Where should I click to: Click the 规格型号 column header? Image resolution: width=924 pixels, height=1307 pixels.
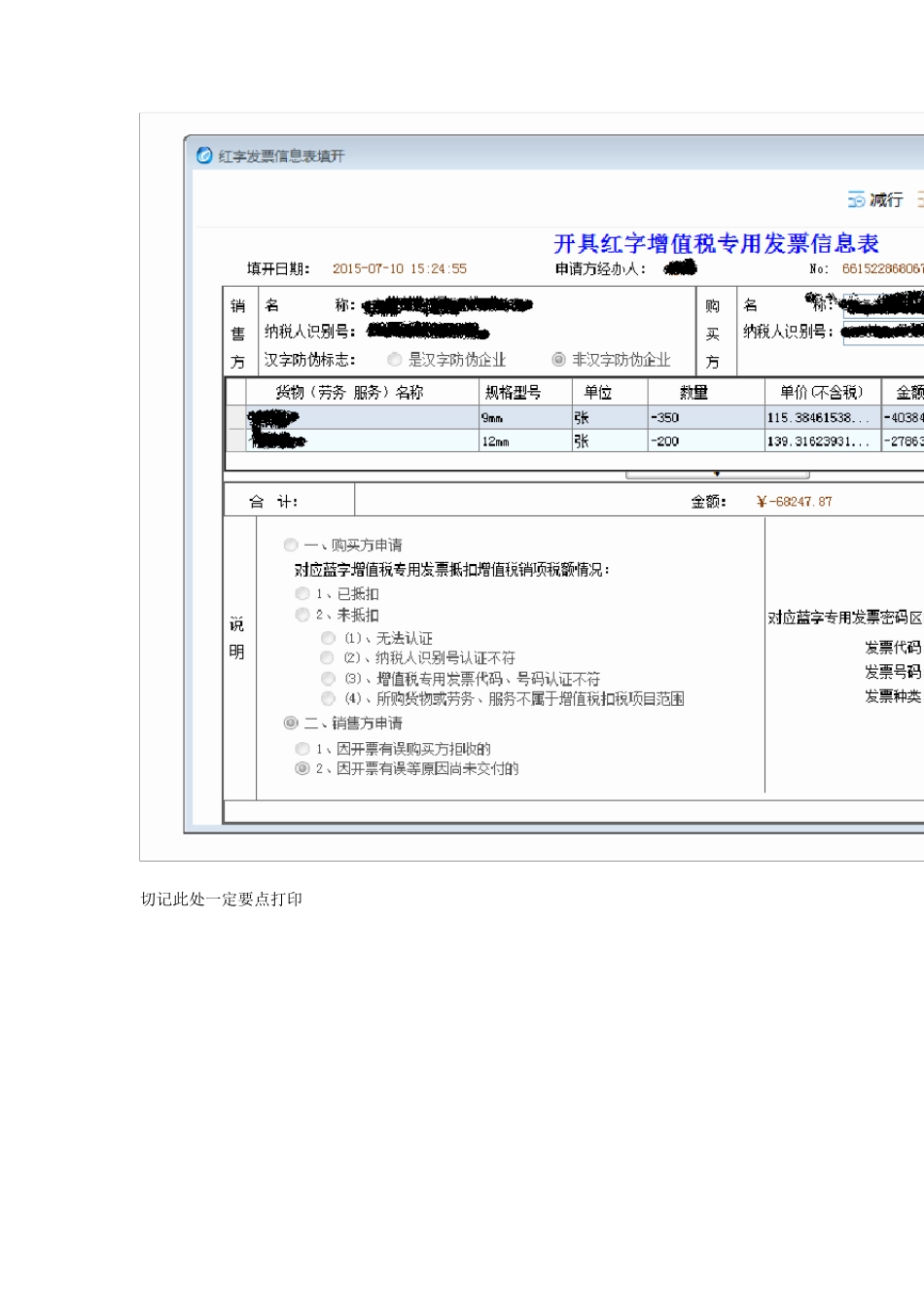click(525, 392)
